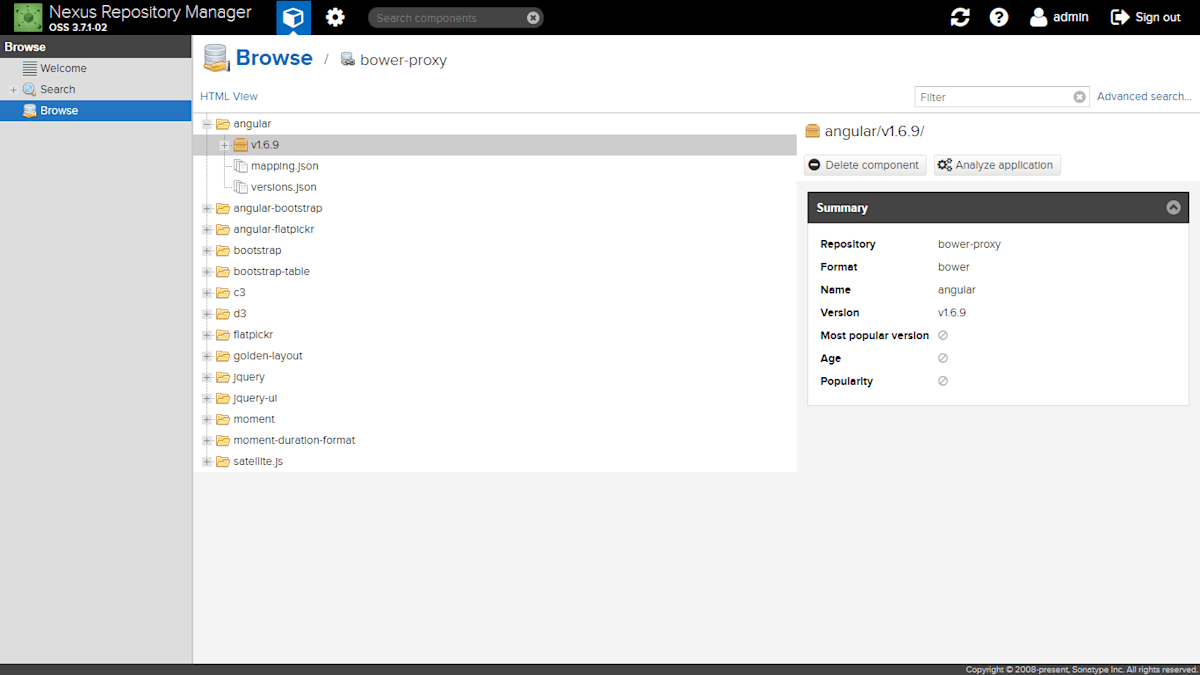Screen dimensions: 1200x675
Task: Open Welcome in sidebar
Action: 63,68
